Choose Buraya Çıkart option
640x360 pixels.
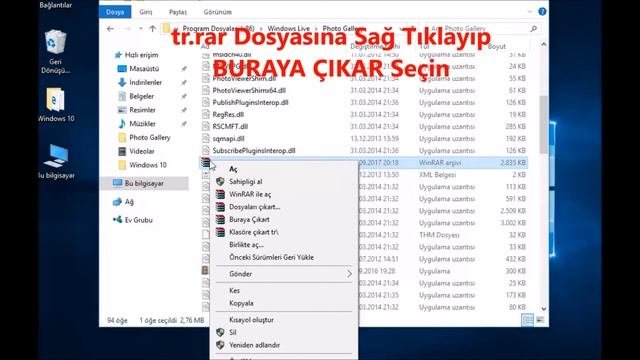[249, 220]
